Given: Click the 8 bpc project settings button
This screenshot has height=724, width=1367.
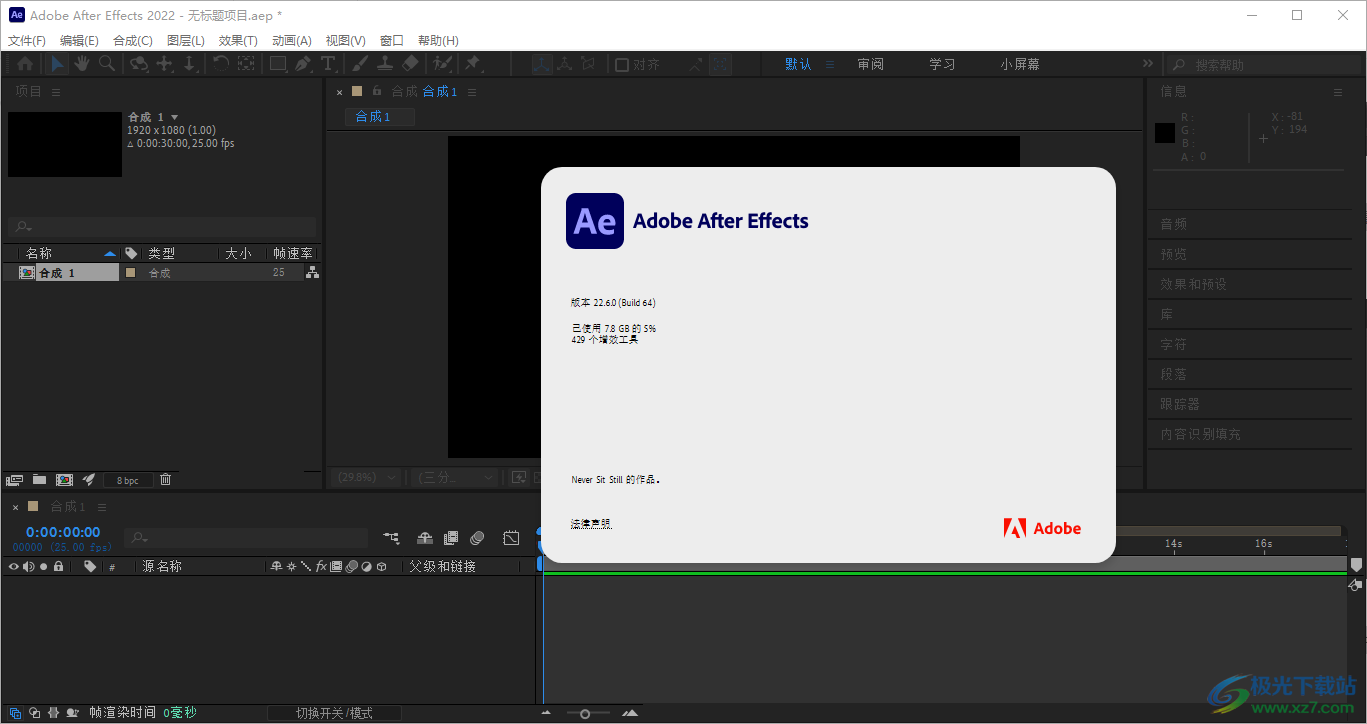Looking at the screenshot, I should [x=127, y=479].
